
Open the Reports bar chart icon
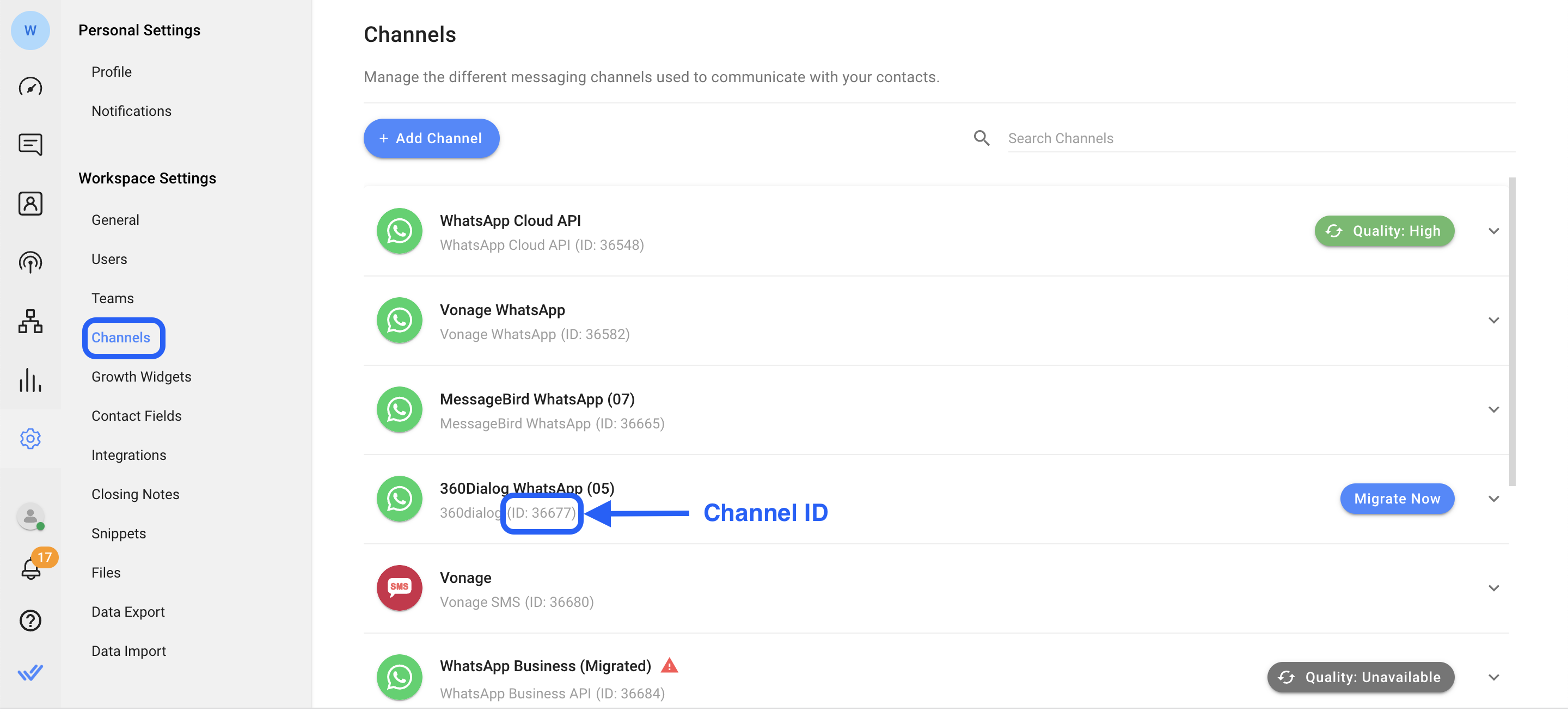pyautogui.click(x=30, y=380)
